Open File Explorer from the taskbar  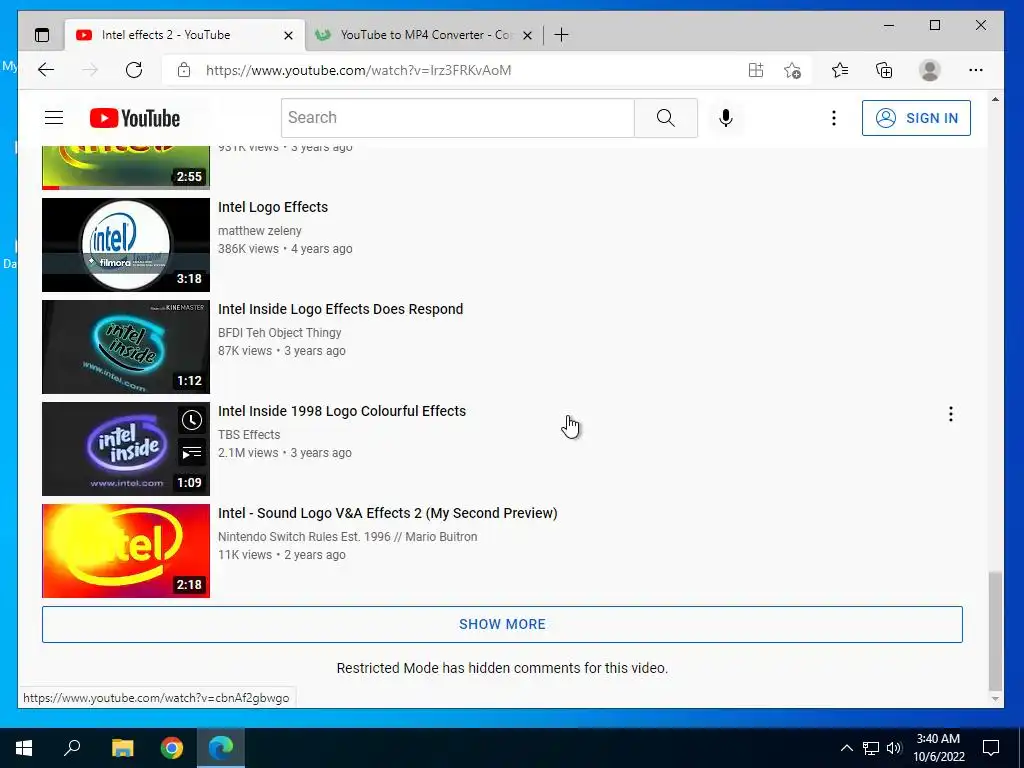pos(122,748)
